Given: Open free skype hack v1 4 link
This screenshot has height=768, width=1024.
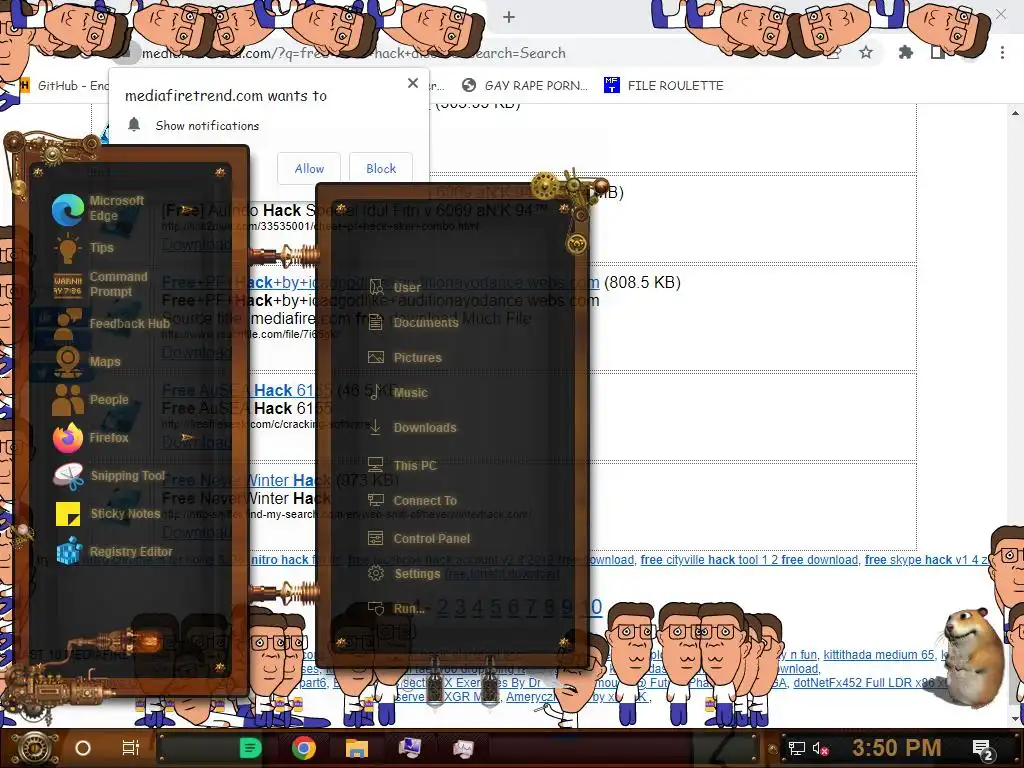Looking at the screenshot, I should tap(925, 560).
